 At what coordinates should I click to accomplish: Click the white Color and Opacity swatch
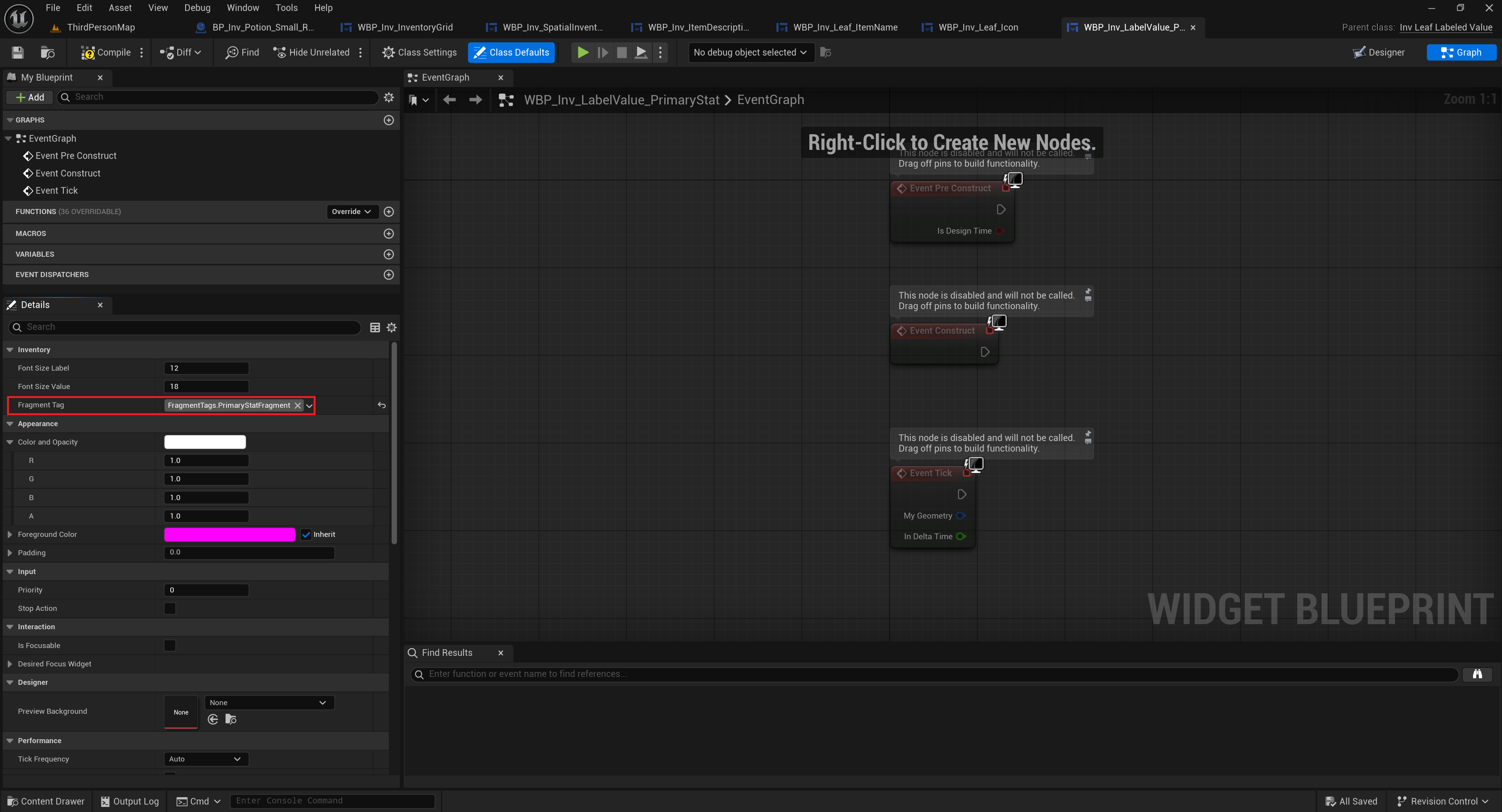pos(205,442)
